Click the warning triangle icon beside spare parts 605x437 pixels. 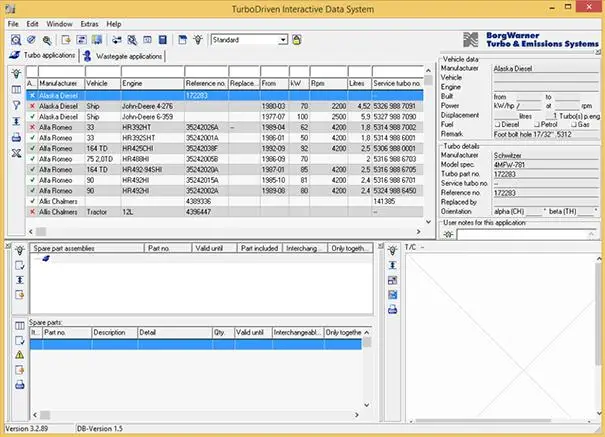pyautogui.click(x=20, y=353)
